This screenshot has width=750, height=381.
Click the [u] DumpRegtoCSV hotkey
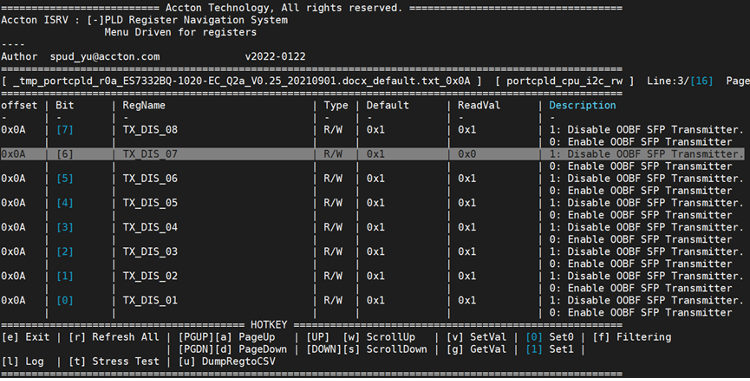(227, 362)
